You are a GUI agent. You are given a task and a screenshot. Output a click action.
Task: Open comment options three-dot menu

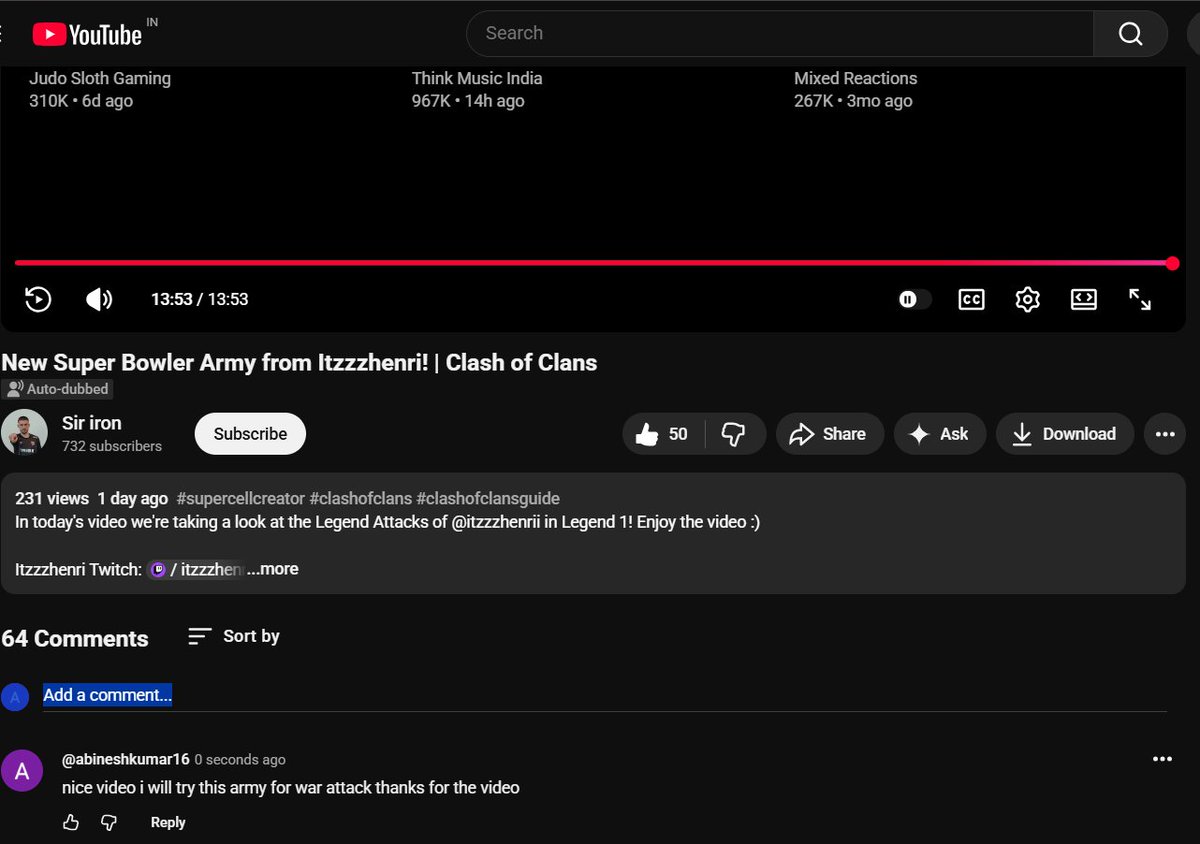pos(1162,759)
